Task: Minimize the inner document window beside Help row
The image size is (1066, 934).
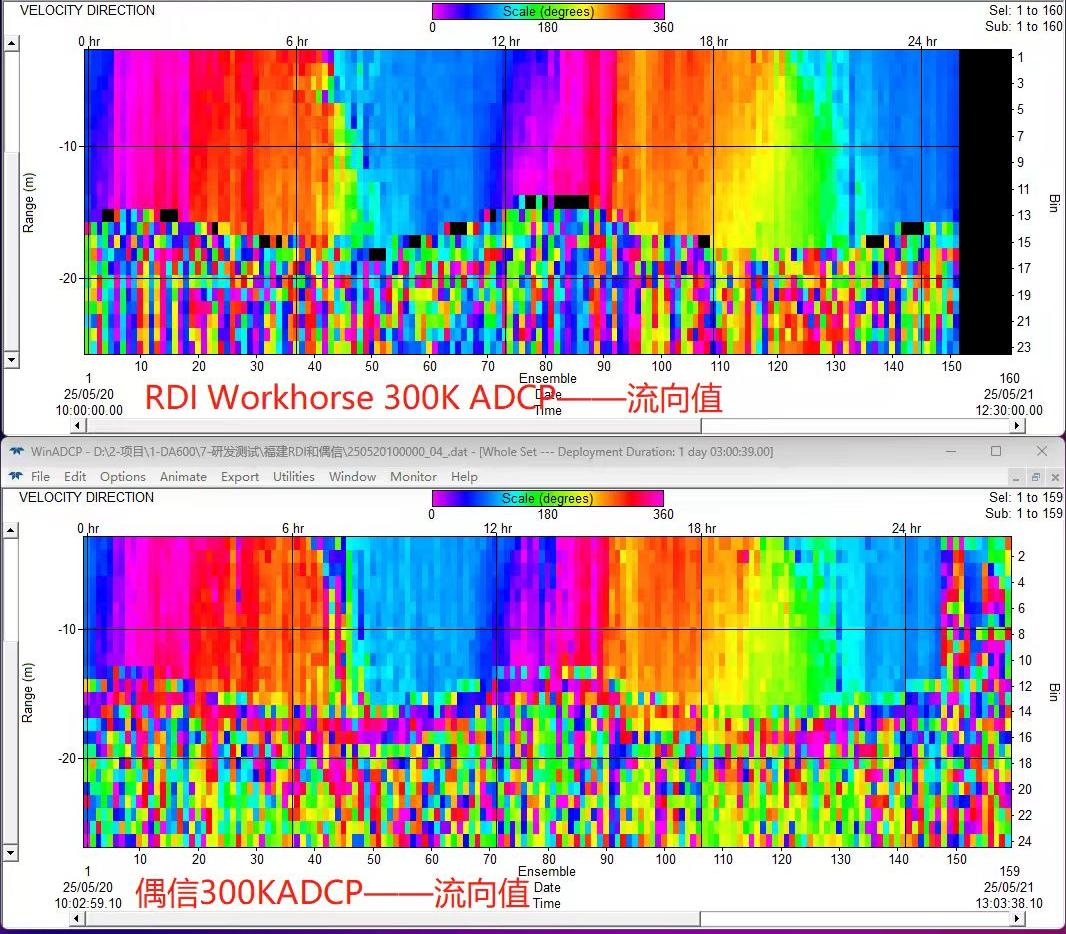Action: coord(1015,477)
